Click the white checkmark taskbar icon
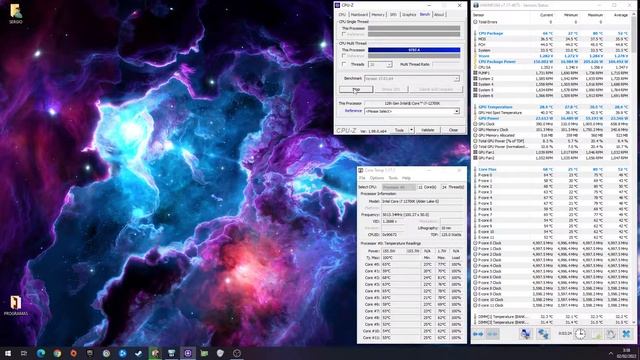The height and width of the screenshot is (360, 640). (138, 353)
